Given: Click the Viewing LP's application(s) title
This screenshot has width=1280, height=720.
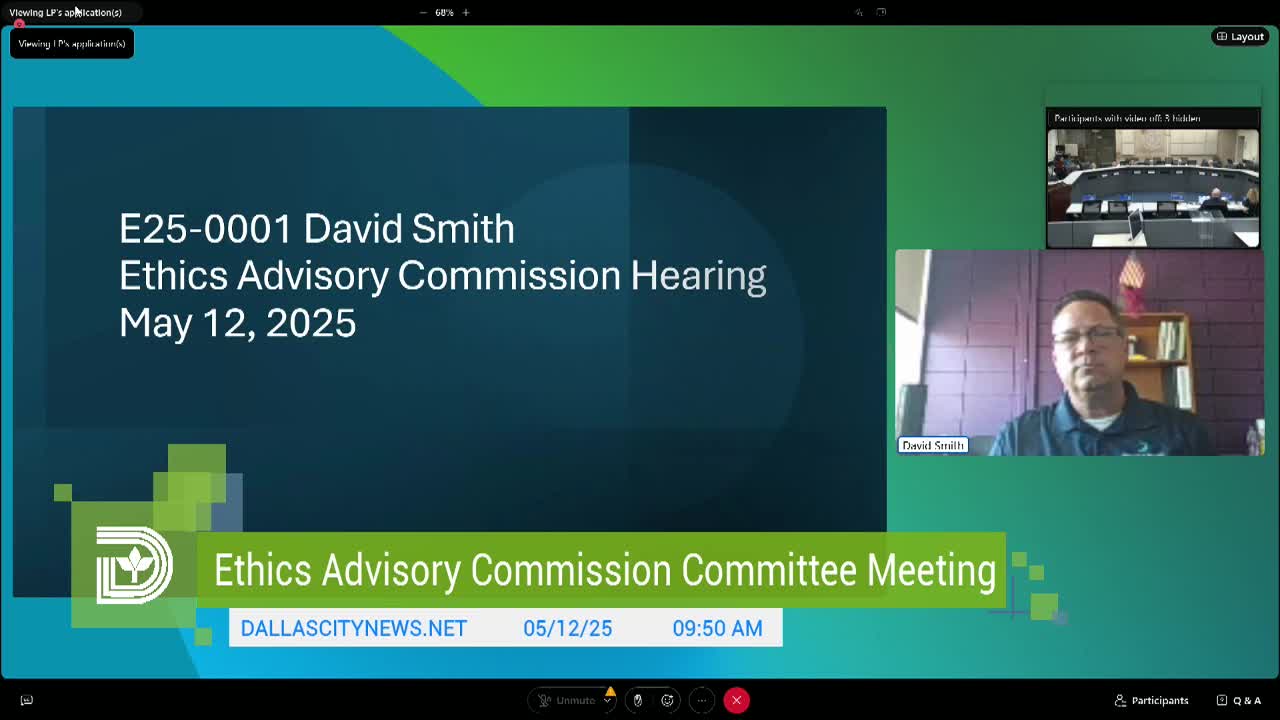Looking at the screenshot, I should pyautogui.click(x=65, y=12).
